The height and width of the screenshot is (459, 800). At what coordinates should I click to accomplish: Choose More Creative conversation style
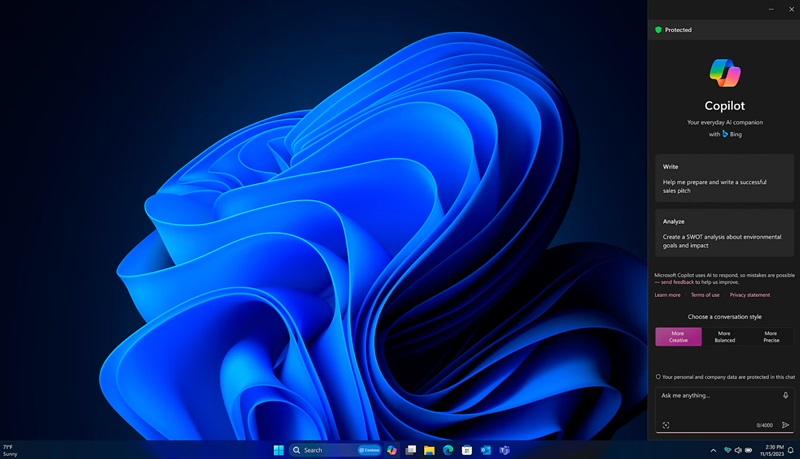tap(678, 337)
